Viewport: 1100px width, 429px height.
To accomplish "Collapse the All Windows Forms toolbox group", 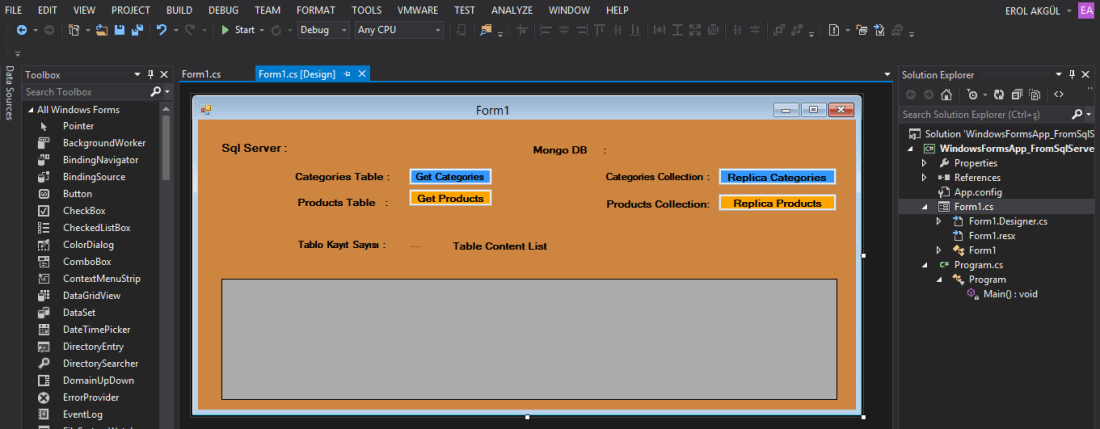I will point(30,109).
